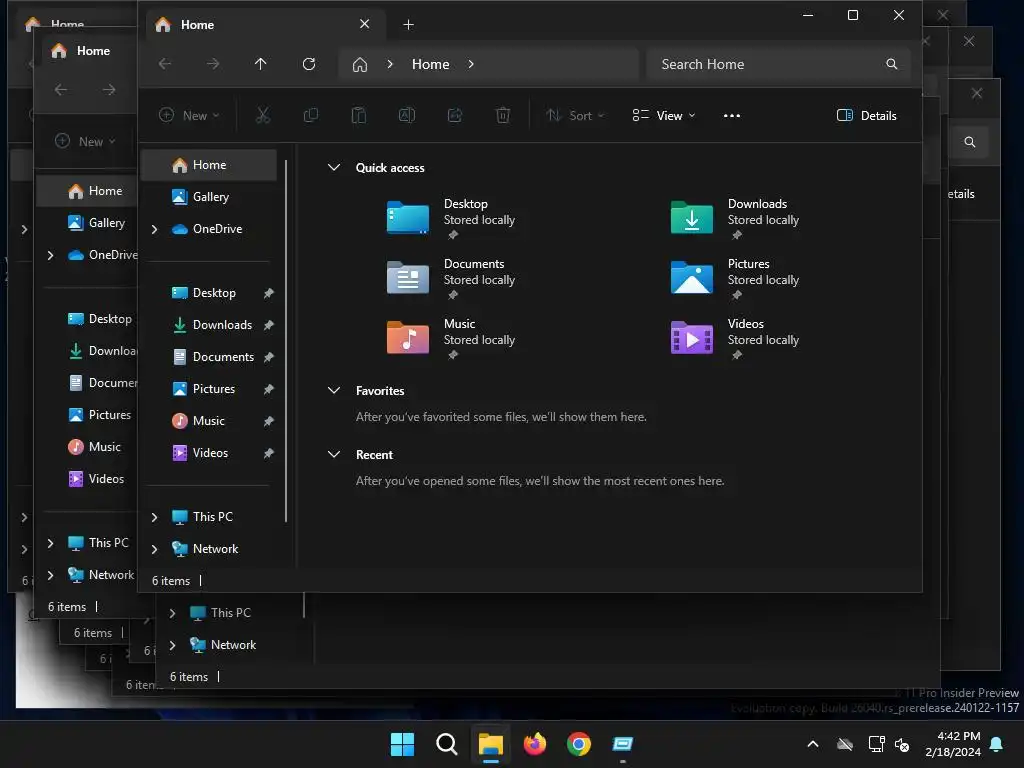This screenshot has height=768, width=1024.
Task: Open the clock and date flyout
Action: (952, 744)
